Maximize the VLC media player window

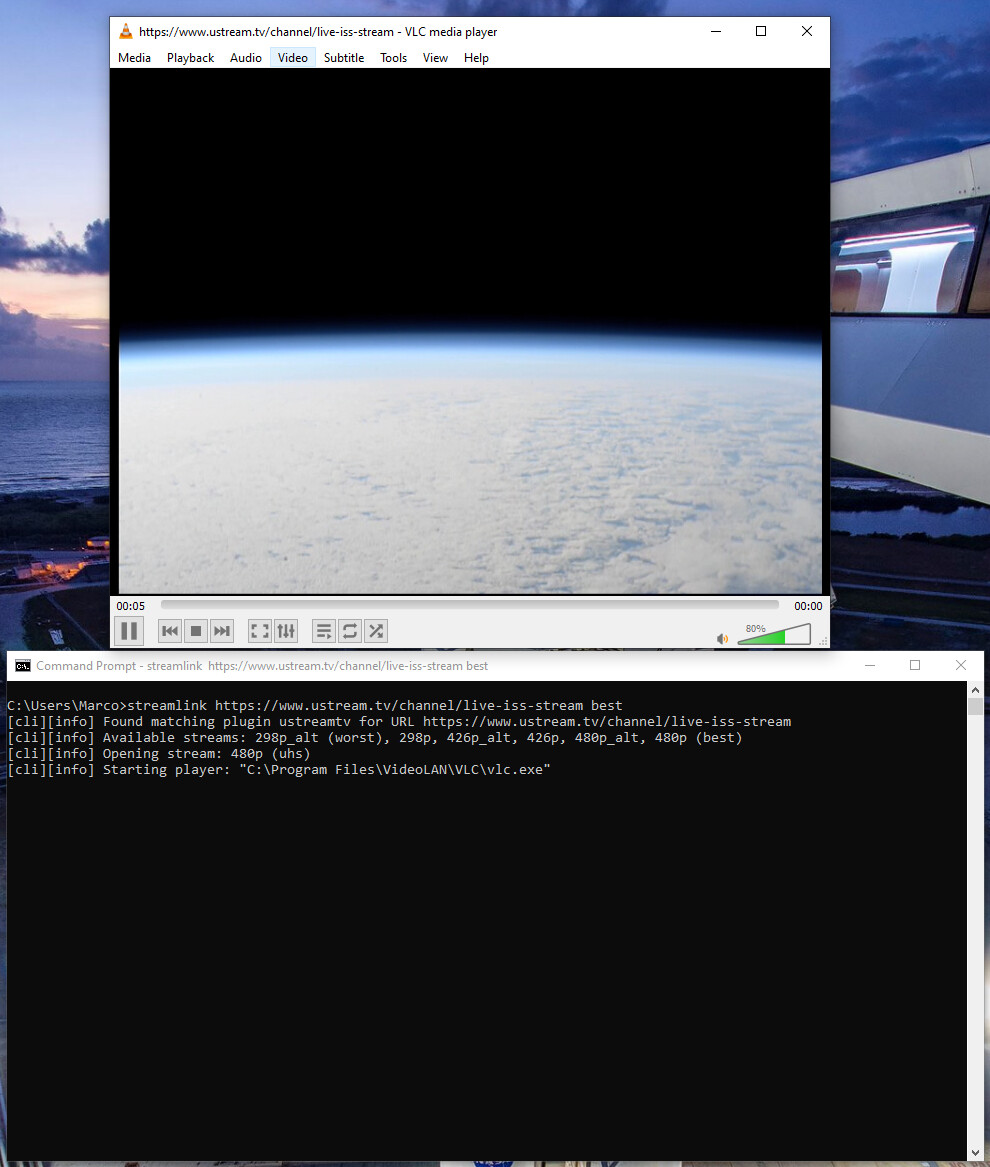(x=761, y=31)
